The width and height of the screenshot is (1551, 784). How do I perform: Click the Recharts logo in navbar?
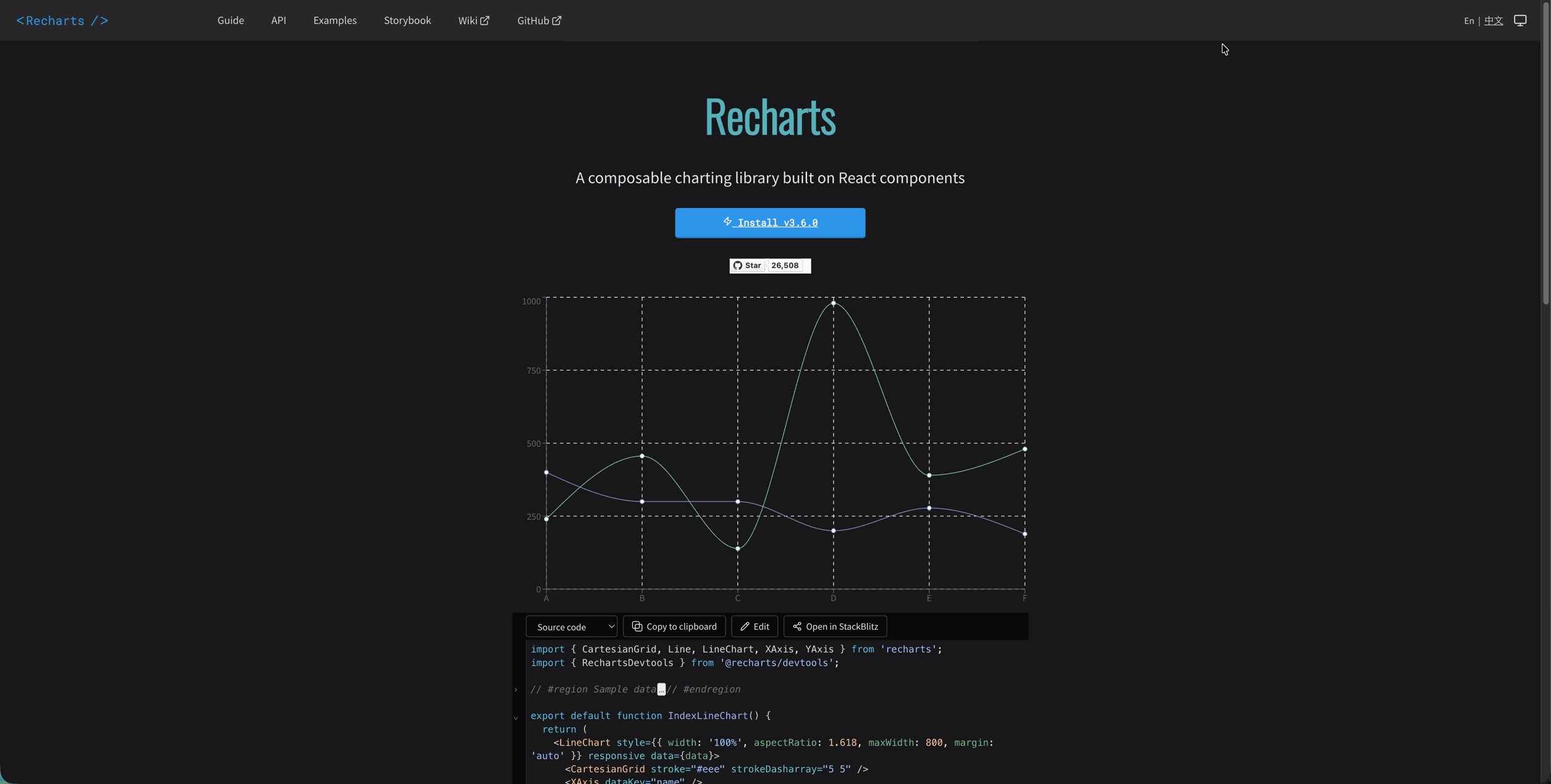pos(62,20)
